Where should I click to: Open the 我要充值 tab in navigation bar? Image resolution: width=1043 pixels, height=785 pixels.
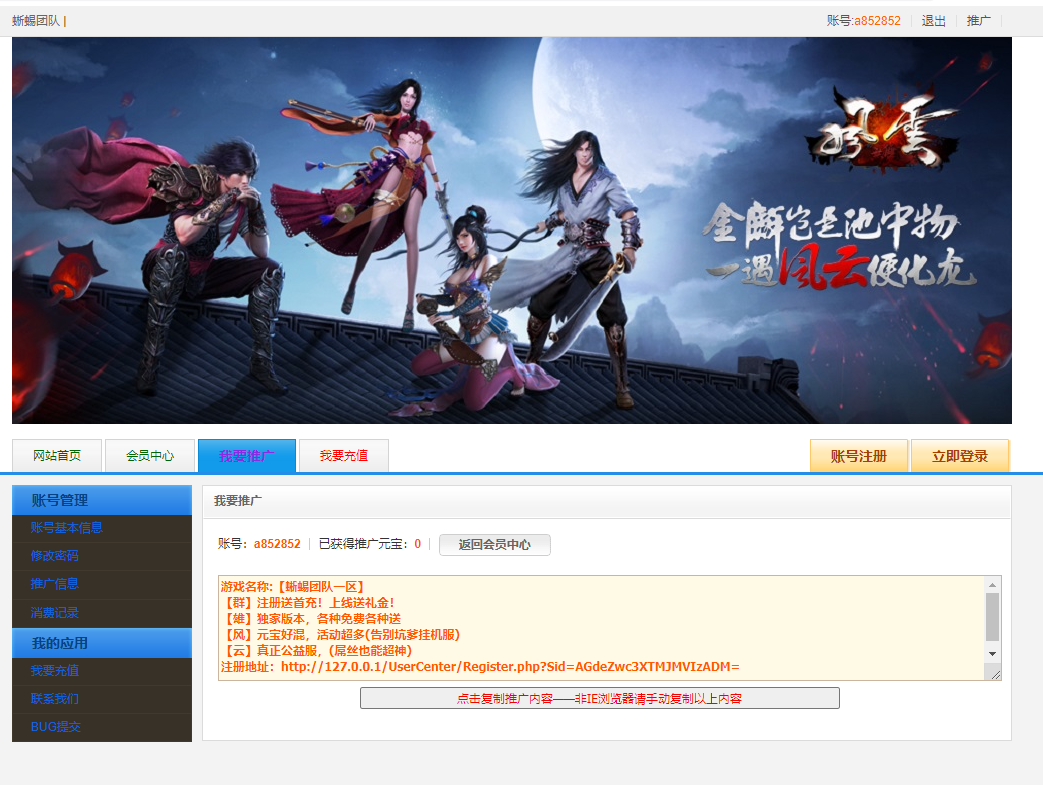point(344,456)
